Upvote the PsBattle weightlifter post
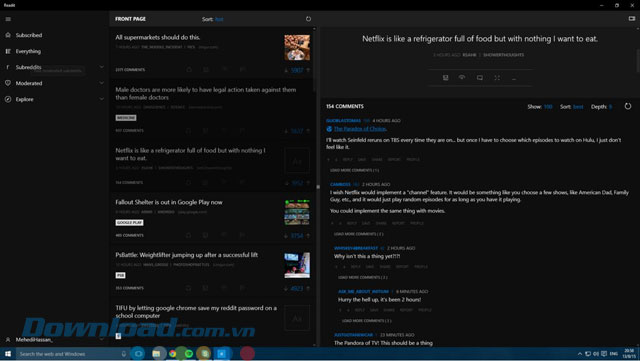Image resolution: width=640 pixels, height=361 pixels. pos(308,288)
